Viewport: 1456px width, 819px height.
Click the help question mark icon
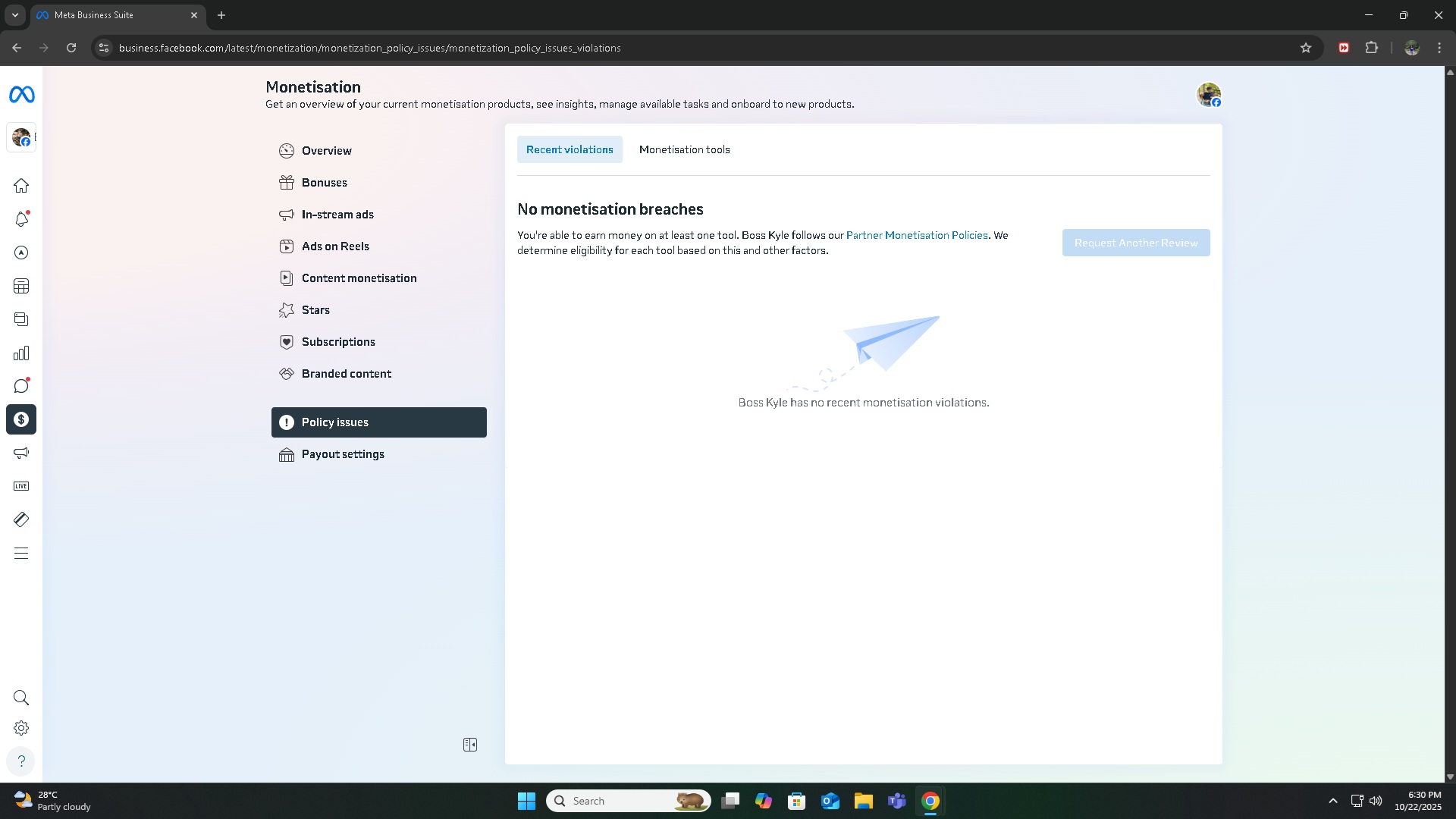point(21,761)
